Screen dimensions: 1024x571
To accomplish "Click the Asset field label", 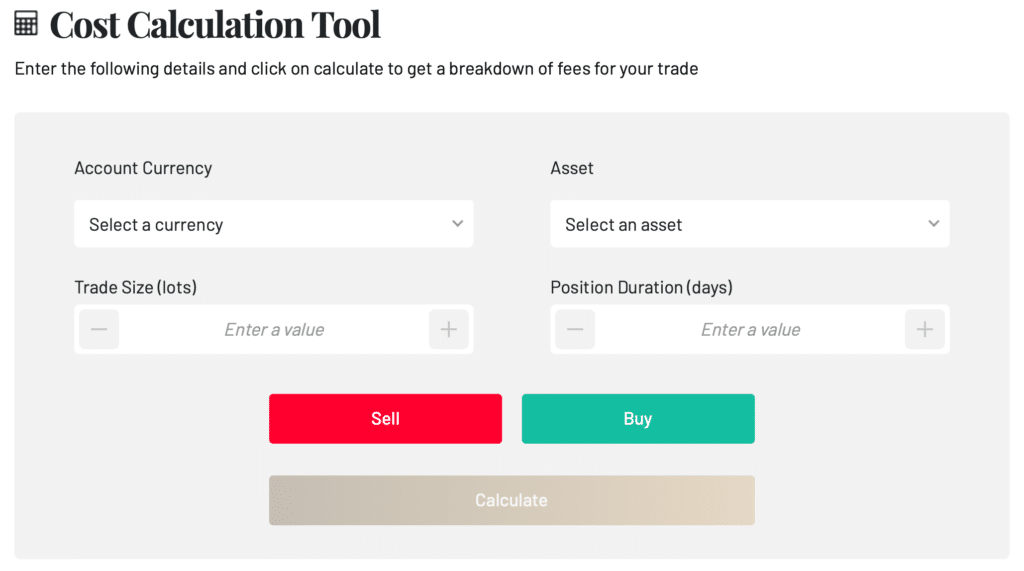I will (572, 168).
